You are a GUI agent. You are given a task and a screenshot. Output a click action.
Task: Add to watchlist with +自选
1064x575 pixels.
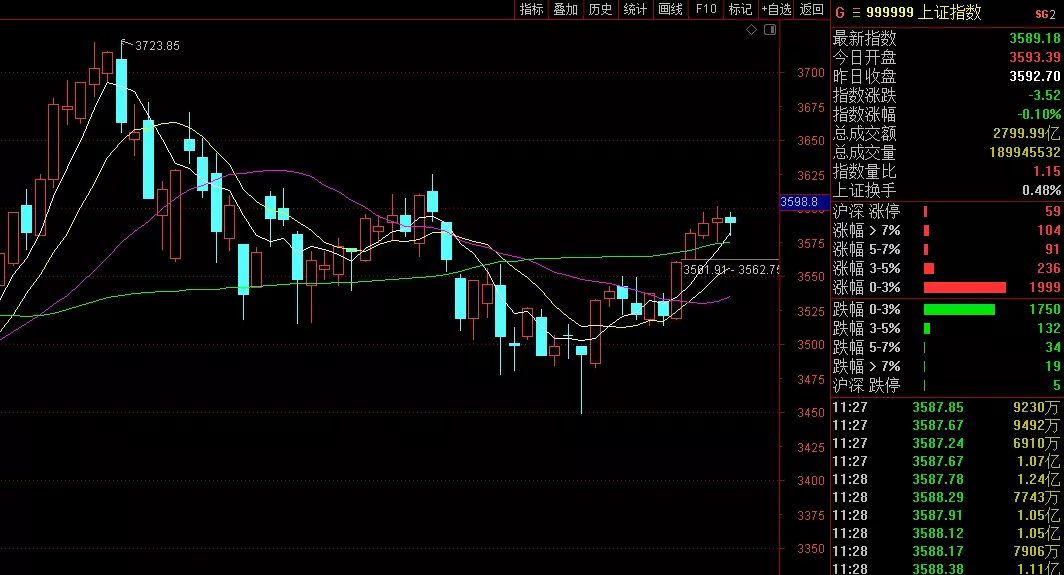coord(776,9)
